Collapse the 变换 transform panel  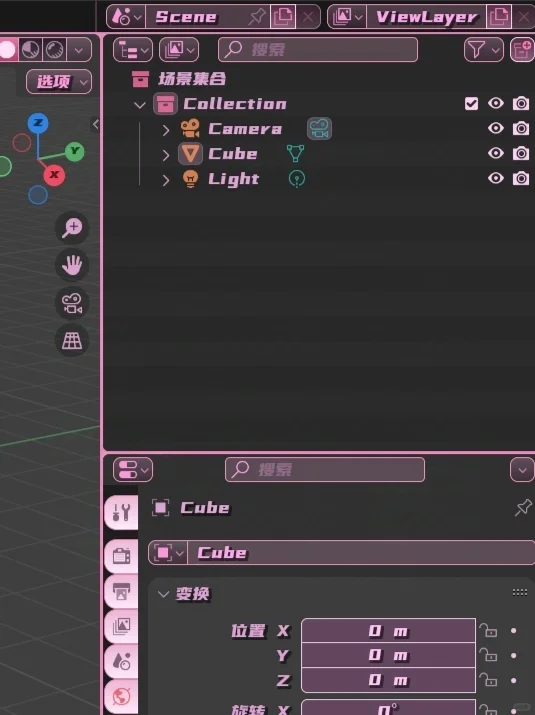click(x=163, y=594)
